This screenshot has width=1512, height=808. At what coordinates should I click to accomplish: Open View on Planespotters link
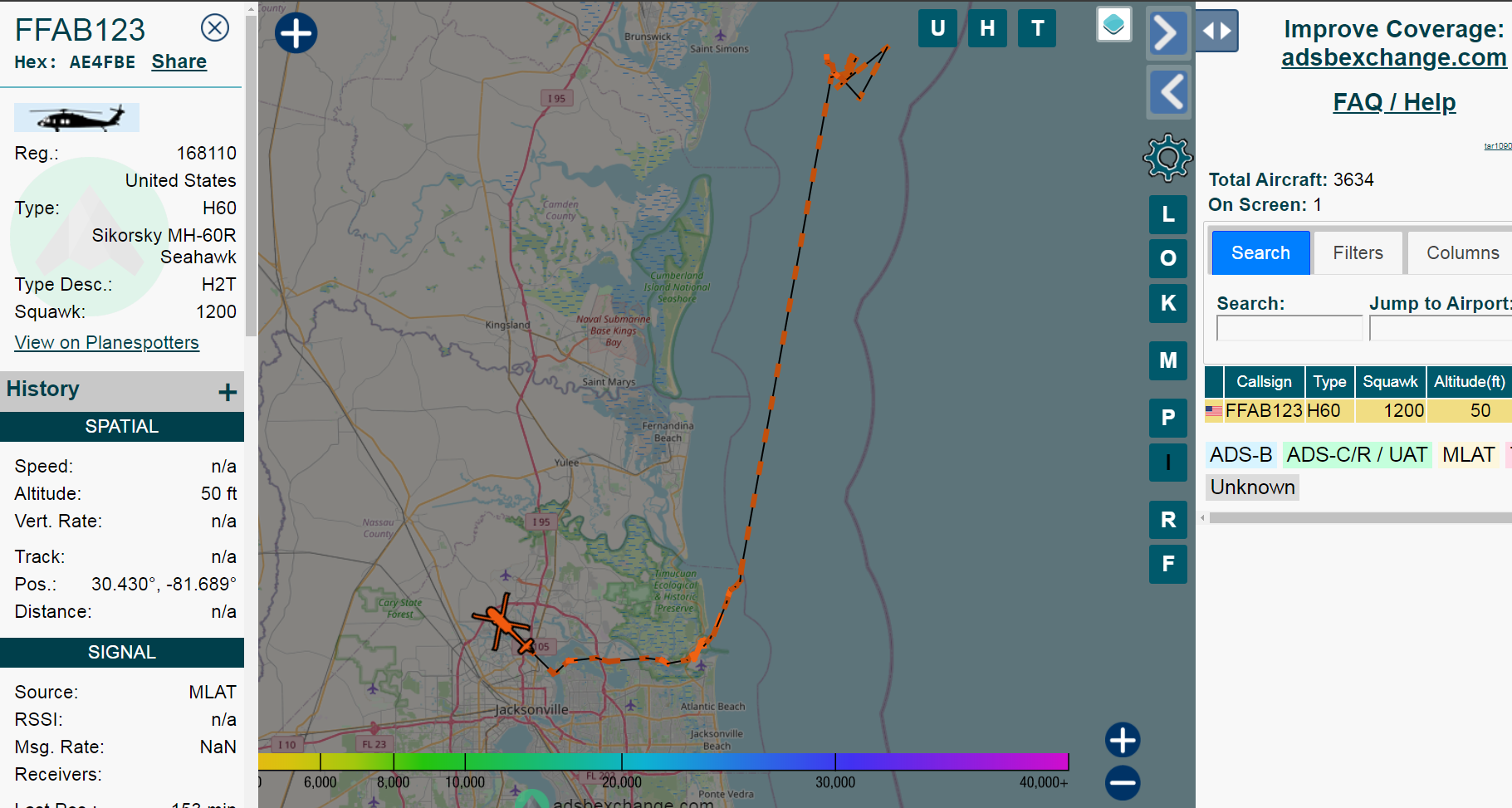coord(106,343)
